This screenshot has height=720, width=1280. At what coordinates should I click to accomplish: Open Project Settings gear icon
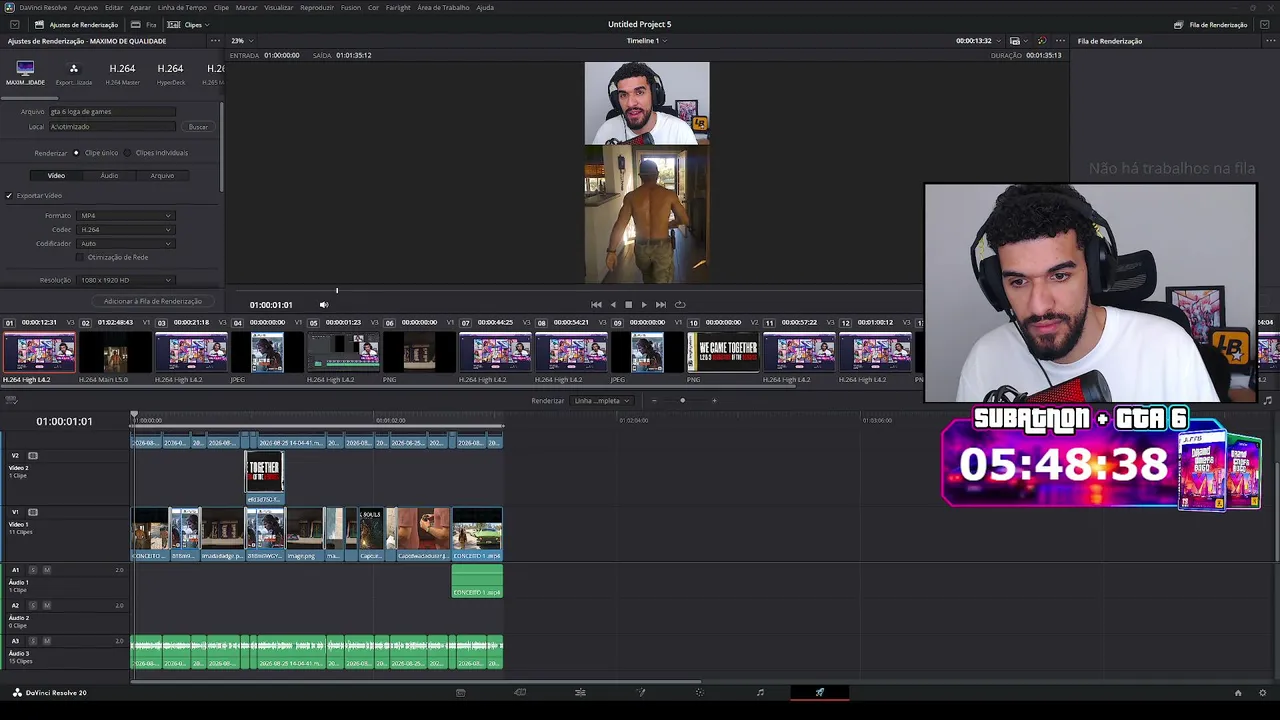pyautogui.click(x=1263, y=693)
